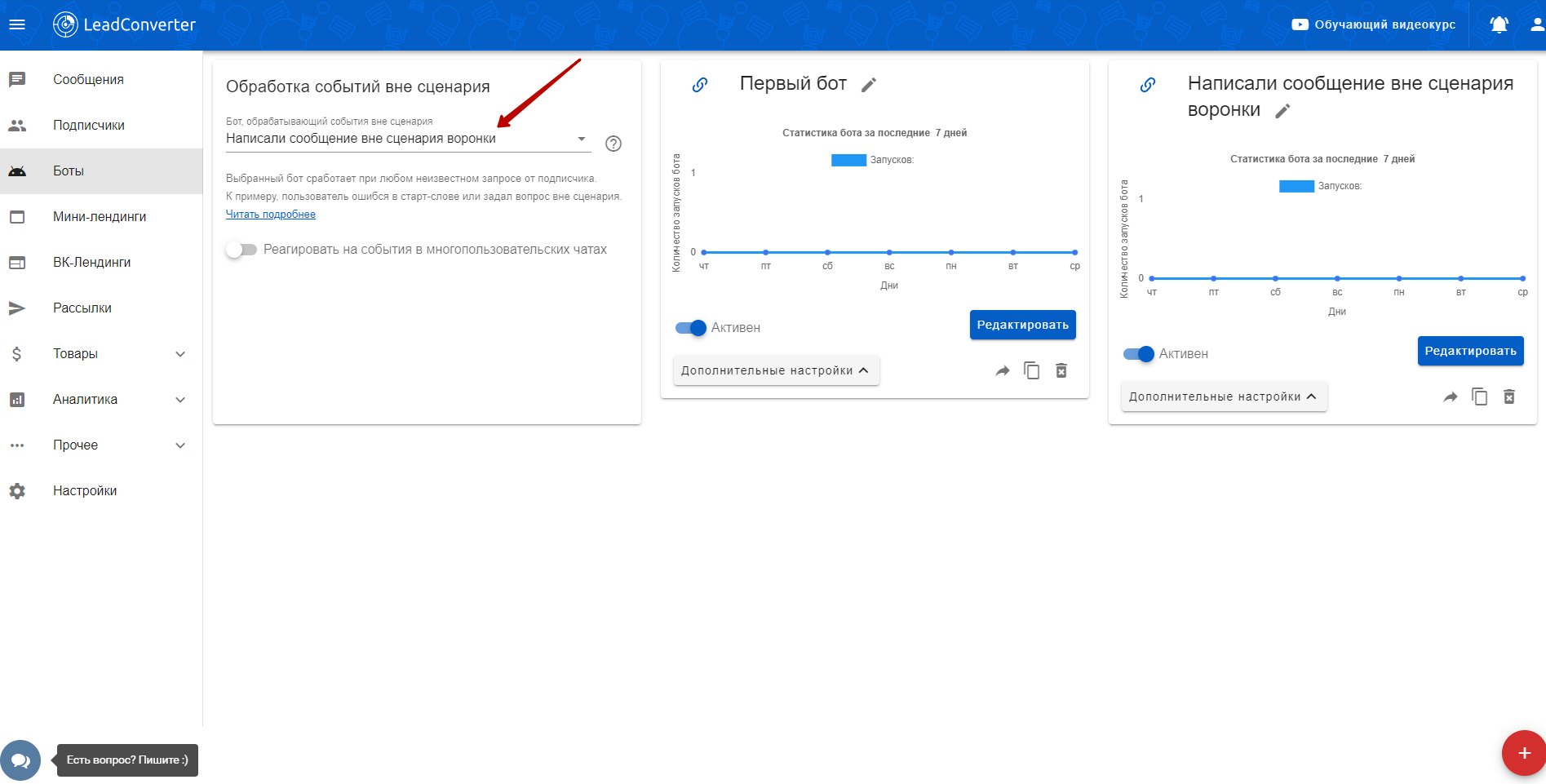
Task: Open help question mark icon
Action: pyautogui.click(x=614, y=144)
